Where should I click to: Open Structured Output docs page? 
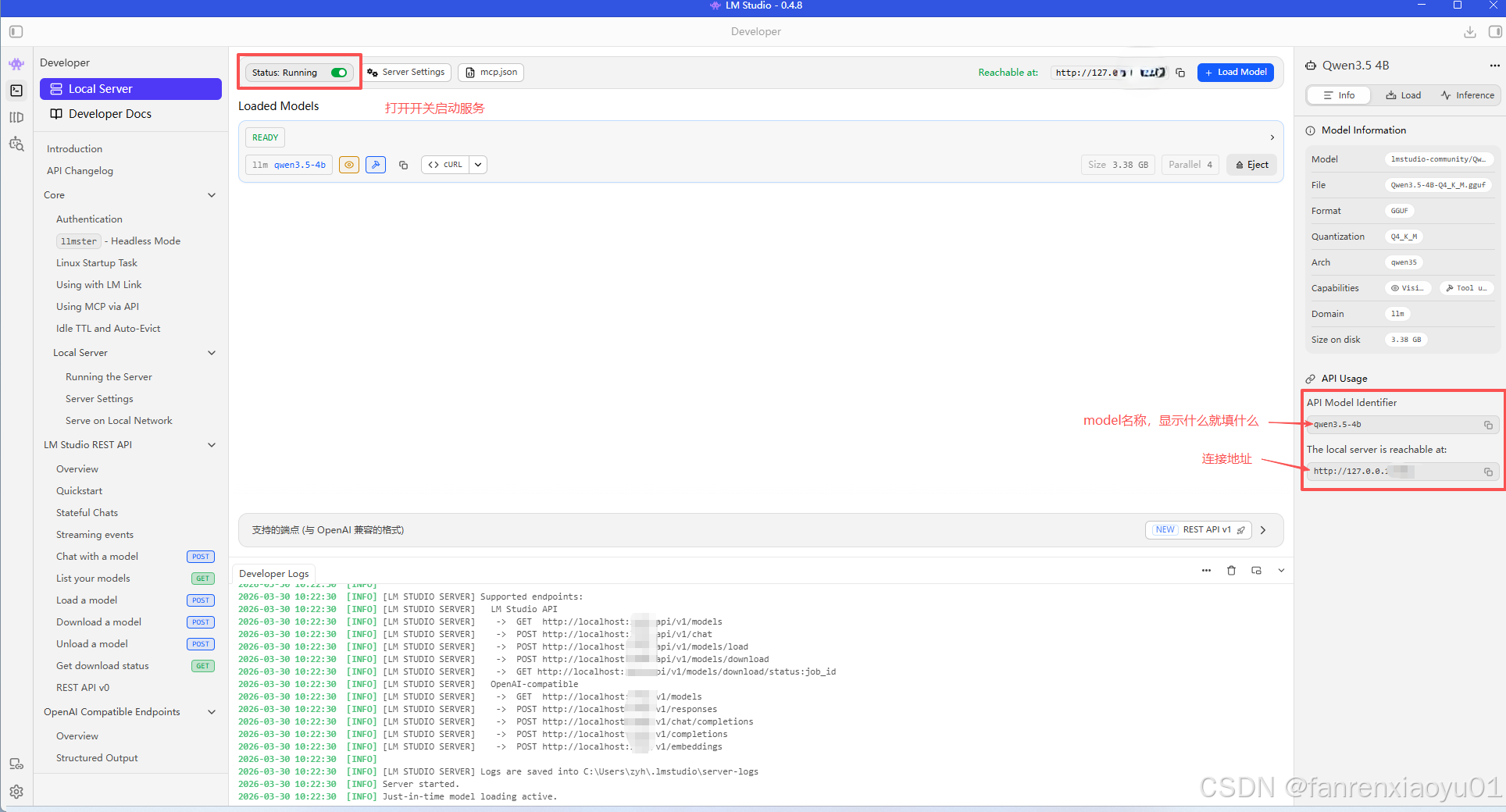(97, 758)
